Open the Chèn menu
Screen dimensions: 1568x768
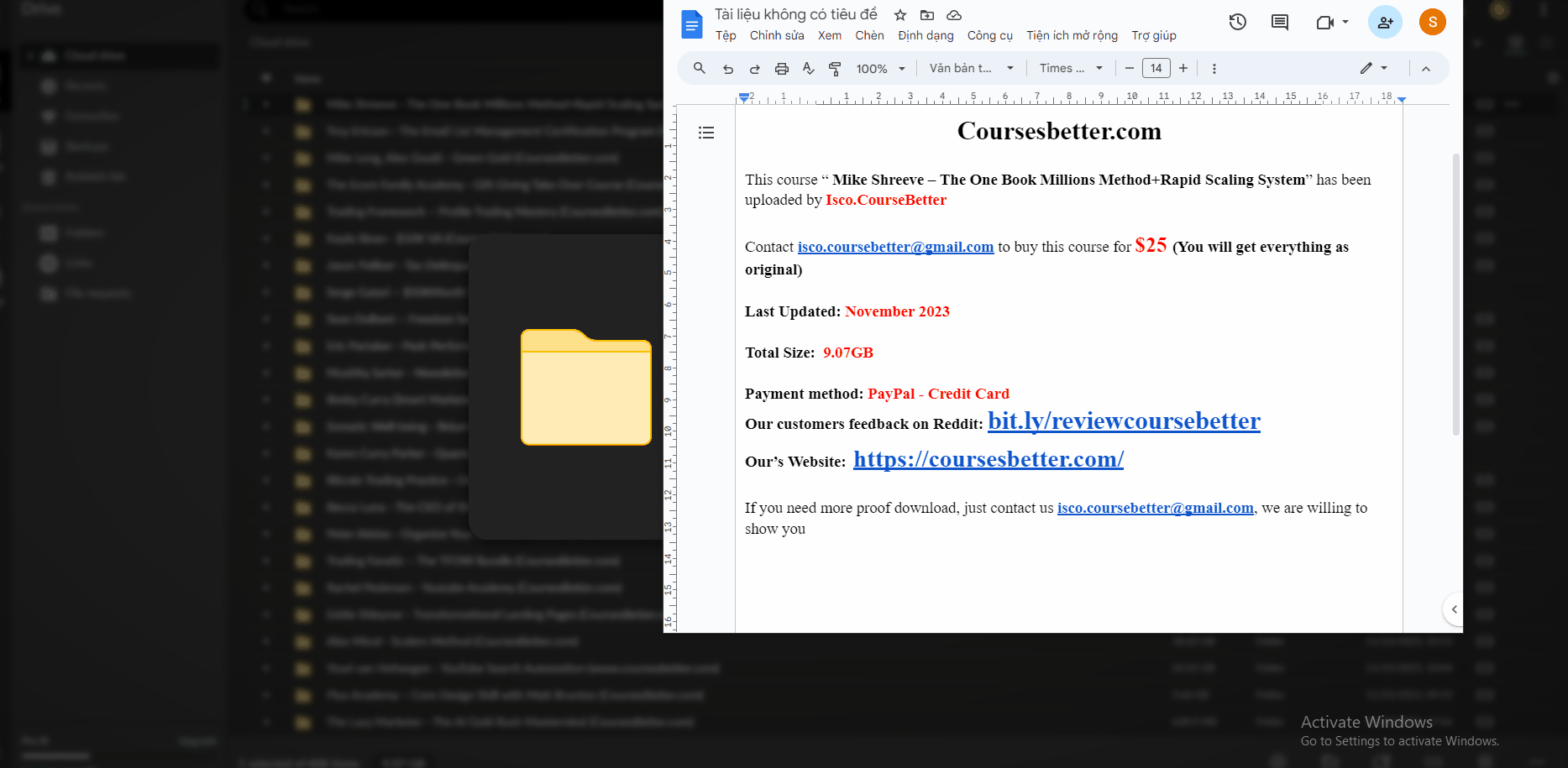[869, 35]
